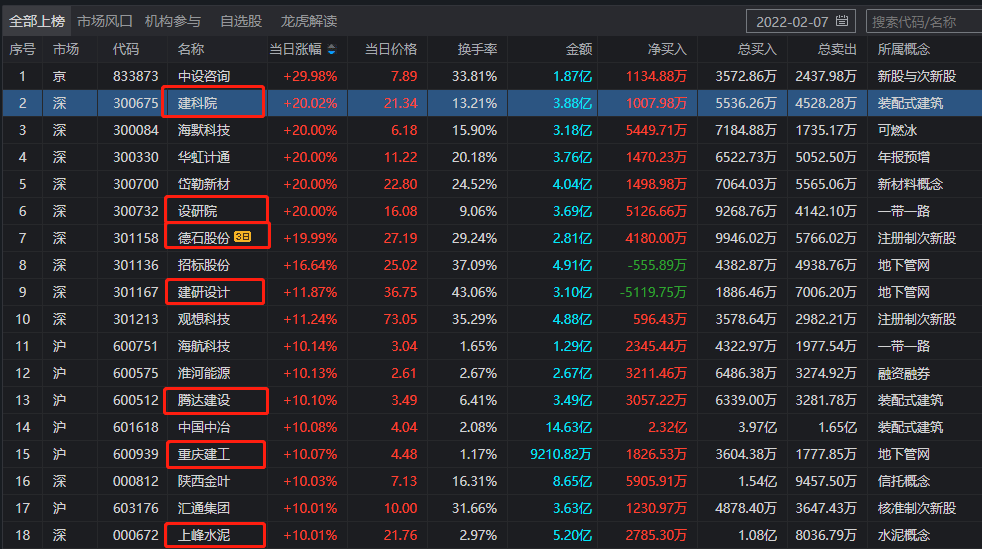Open the date selector showing 2022-02-07
The width and height of the screenshot is (982, 549).
point(801,21)
